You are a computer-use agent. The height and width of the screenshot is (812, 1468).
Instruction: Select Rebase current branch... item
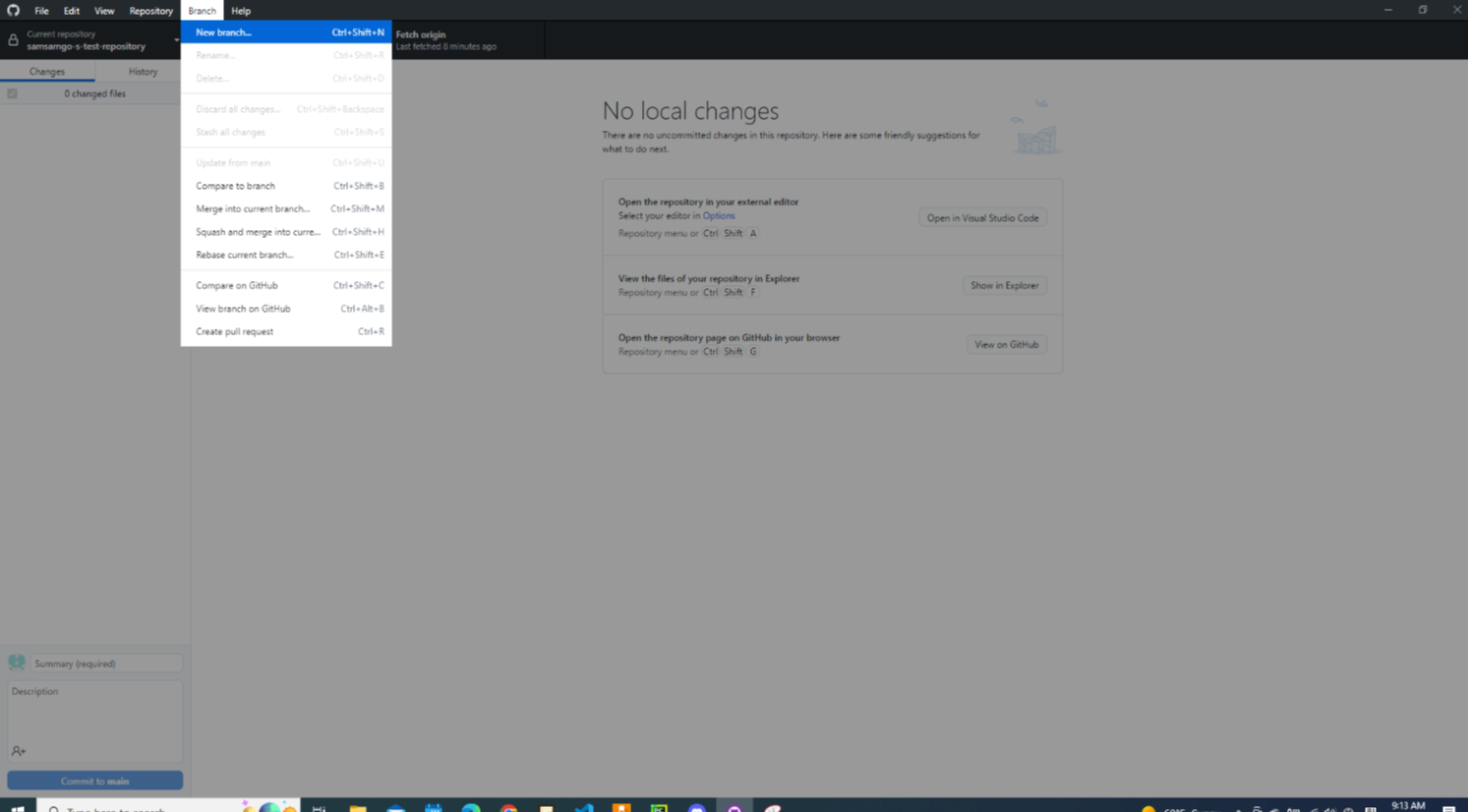pyautogui.click(x=286, y=255)
